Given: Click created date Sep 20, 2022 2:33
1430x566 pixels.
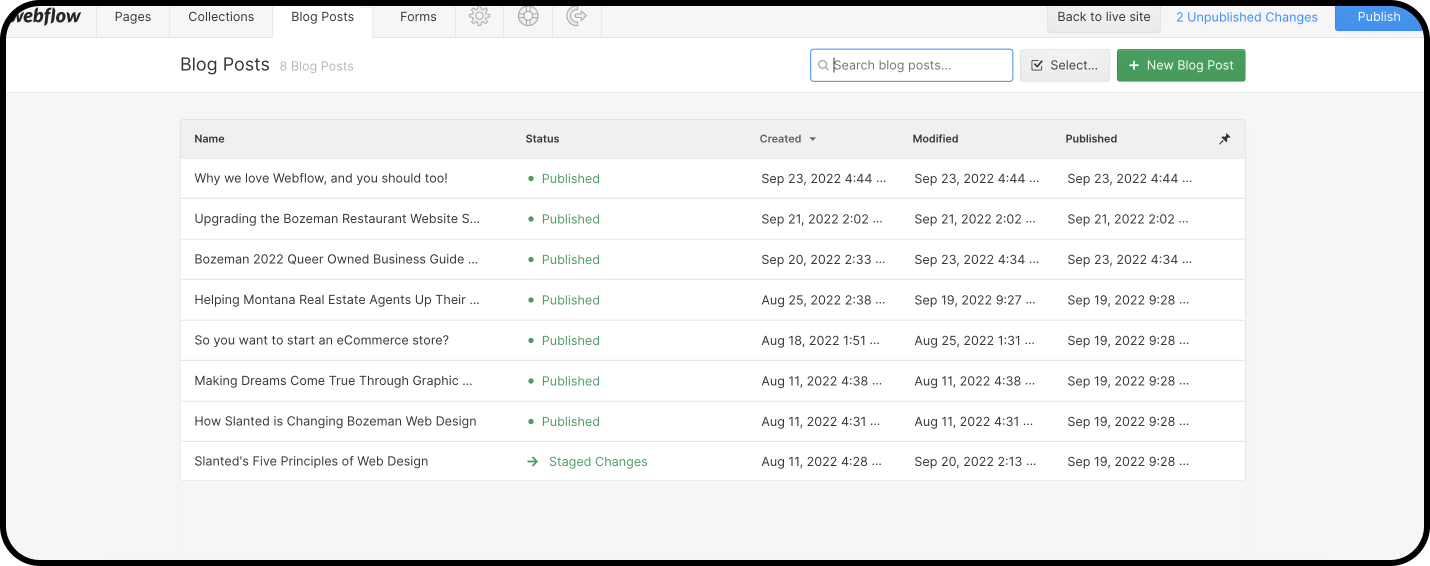Looking at the screenshot, I should point(823,260).
